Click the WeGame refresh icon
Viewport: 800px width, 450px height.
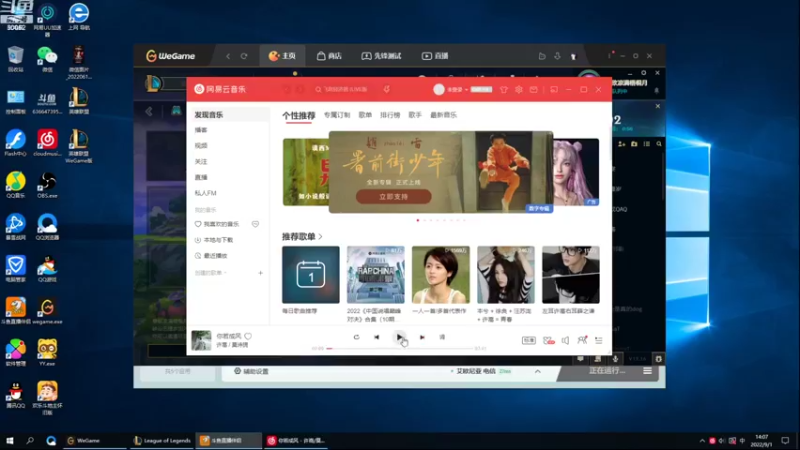pyautogui.click(x=244, y=56)
